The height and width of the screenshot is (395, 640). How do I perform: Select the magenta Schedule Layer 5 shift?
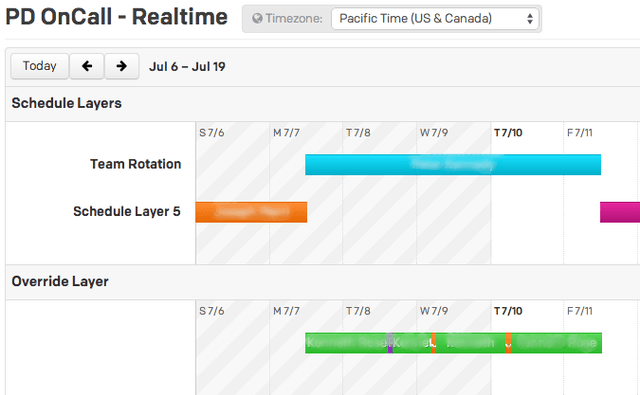(x=620, y=212)
